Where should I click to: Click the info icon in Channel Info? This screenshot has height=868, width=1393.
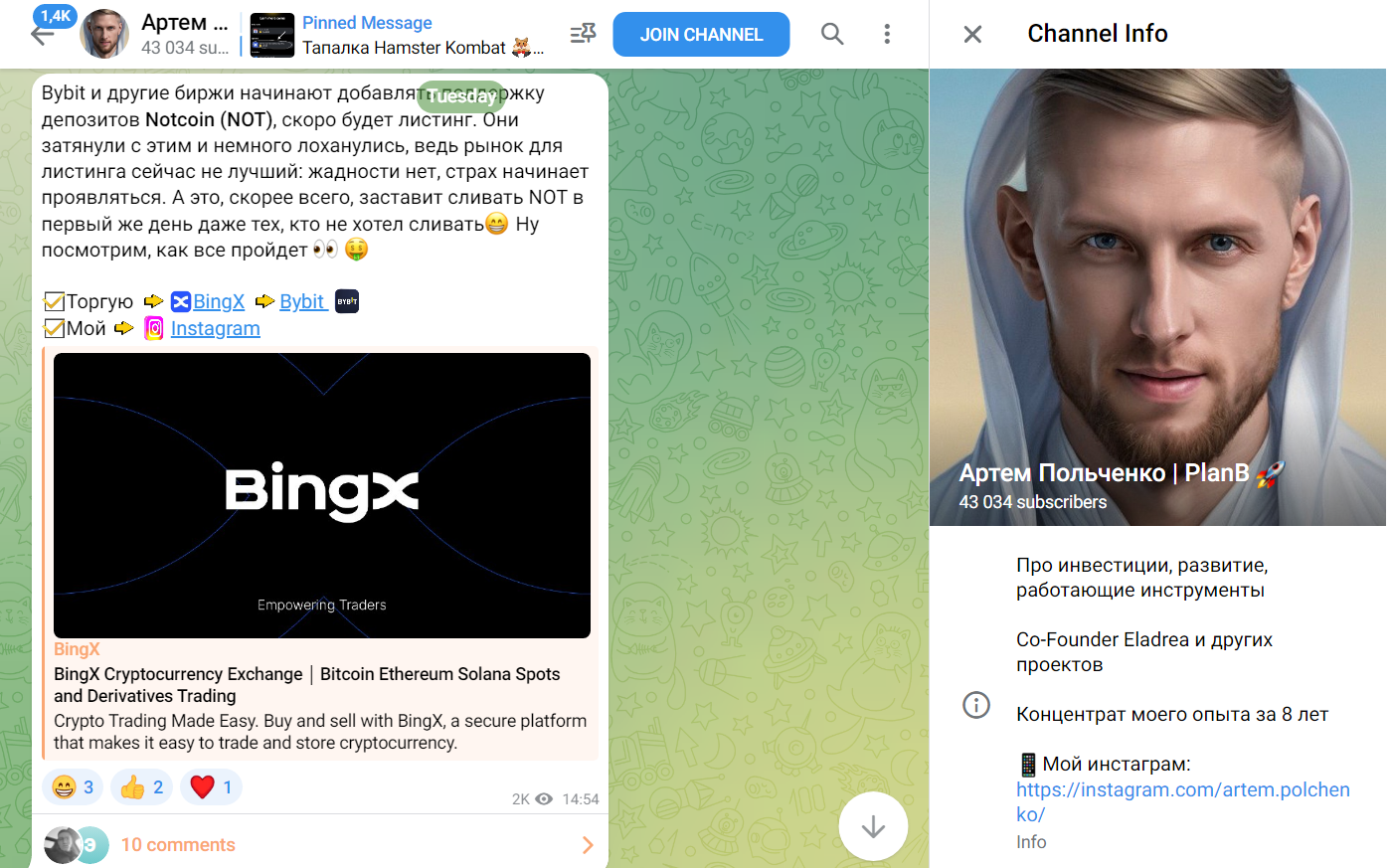coord(976,705)
